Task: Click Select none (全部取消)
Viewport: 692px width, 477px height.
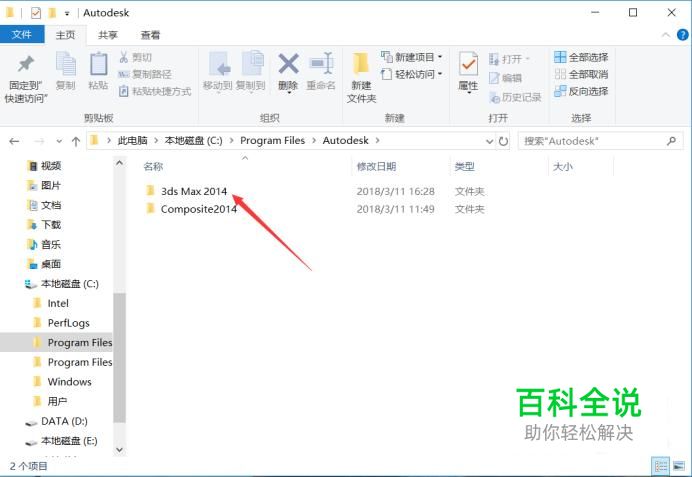Action: (581, 74)
